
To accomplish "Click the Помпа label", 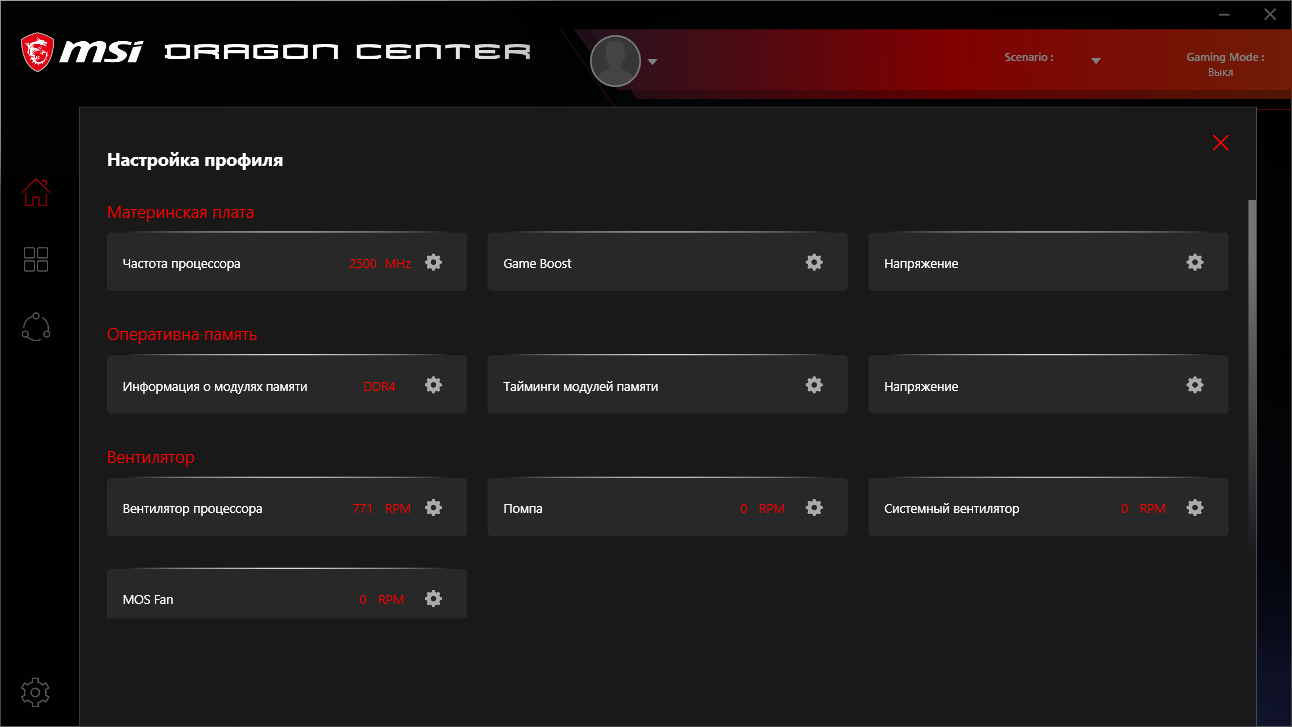I will point(523,509).
